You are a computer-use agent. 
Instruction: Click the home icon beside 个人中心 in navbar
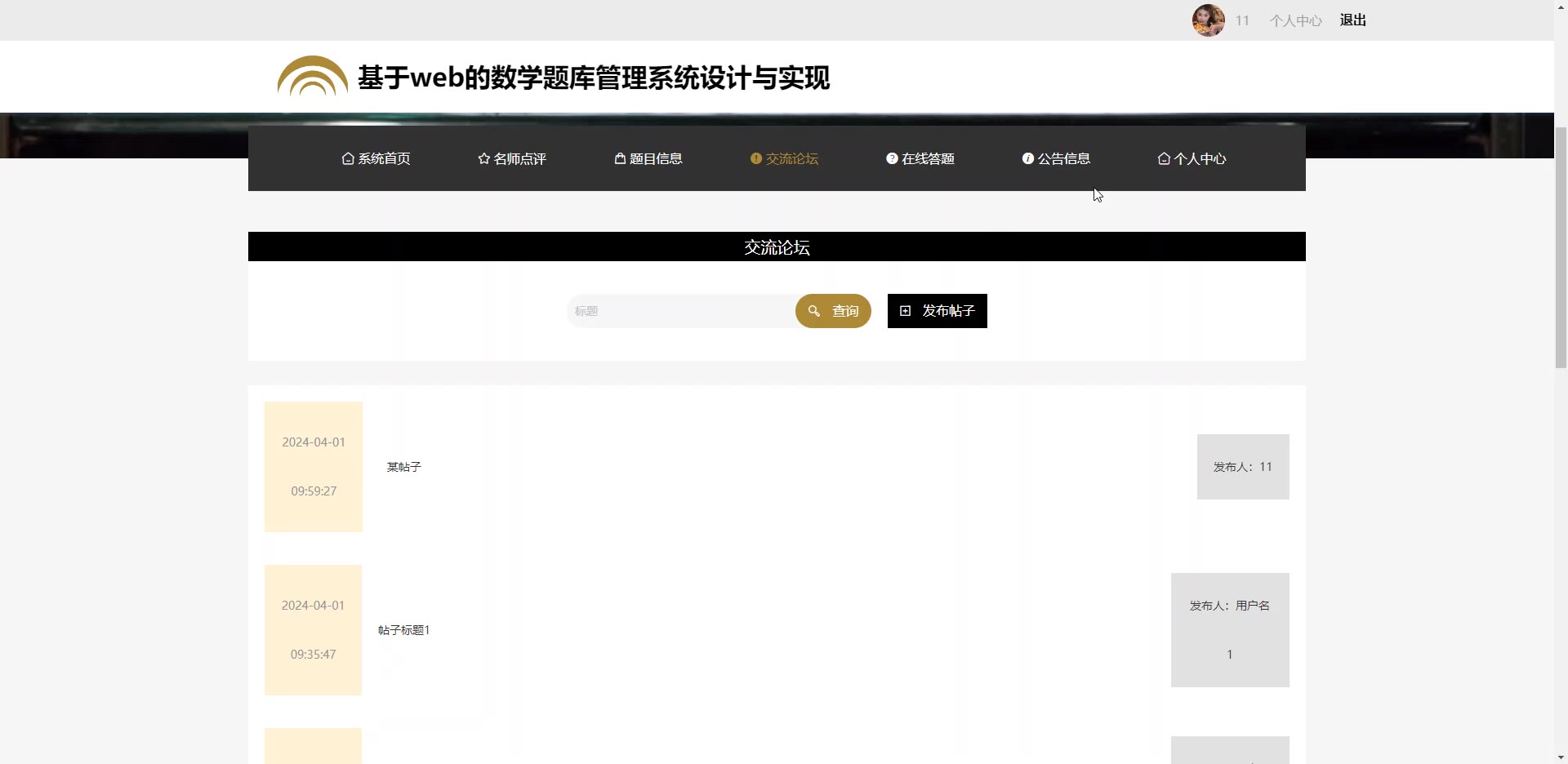[x=1164, y=158]
